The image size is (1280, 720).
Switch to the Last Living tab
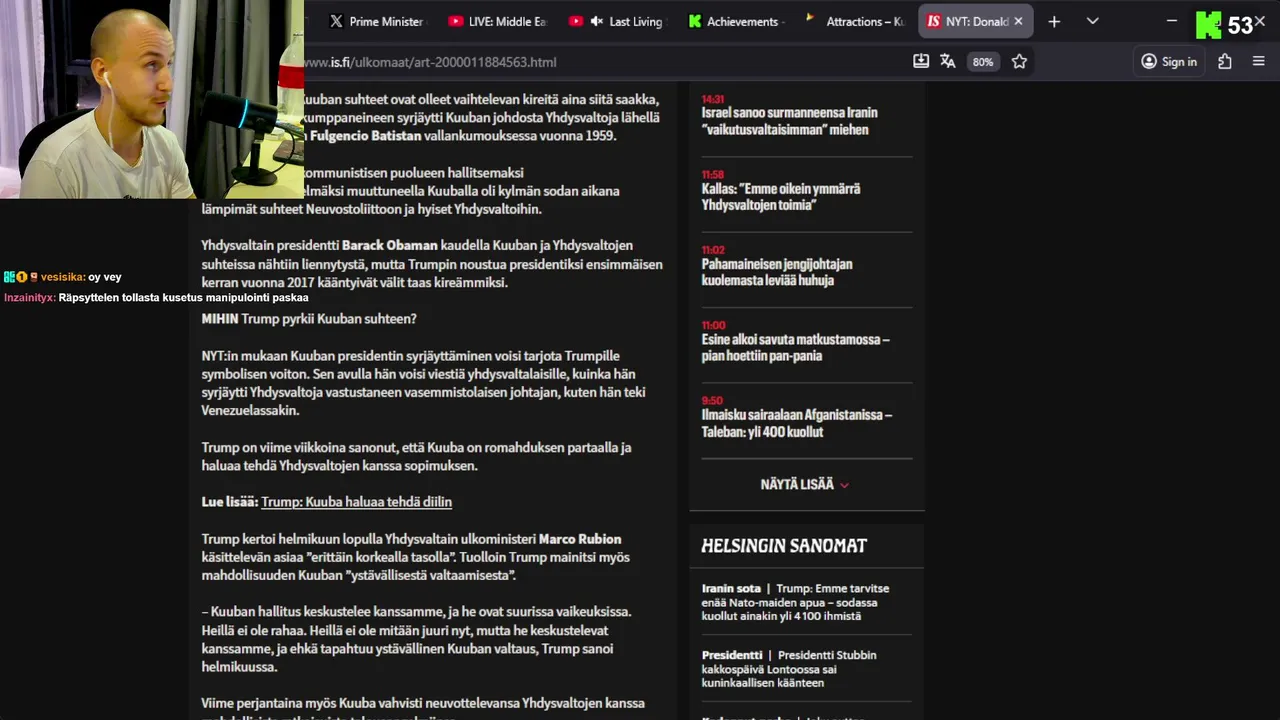tap(617, 21)
